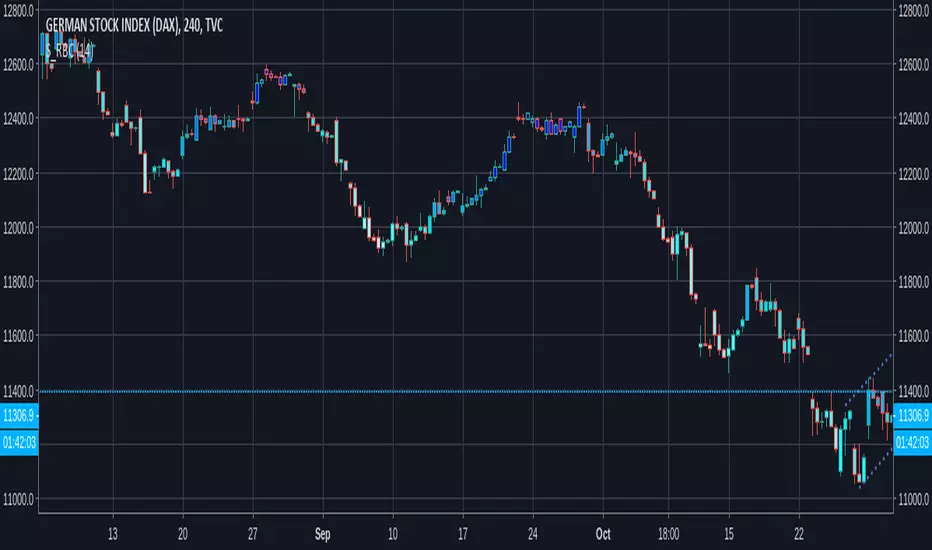Click the 18:00 time axis label
The image size is (932, 550).
pos(668,534)
